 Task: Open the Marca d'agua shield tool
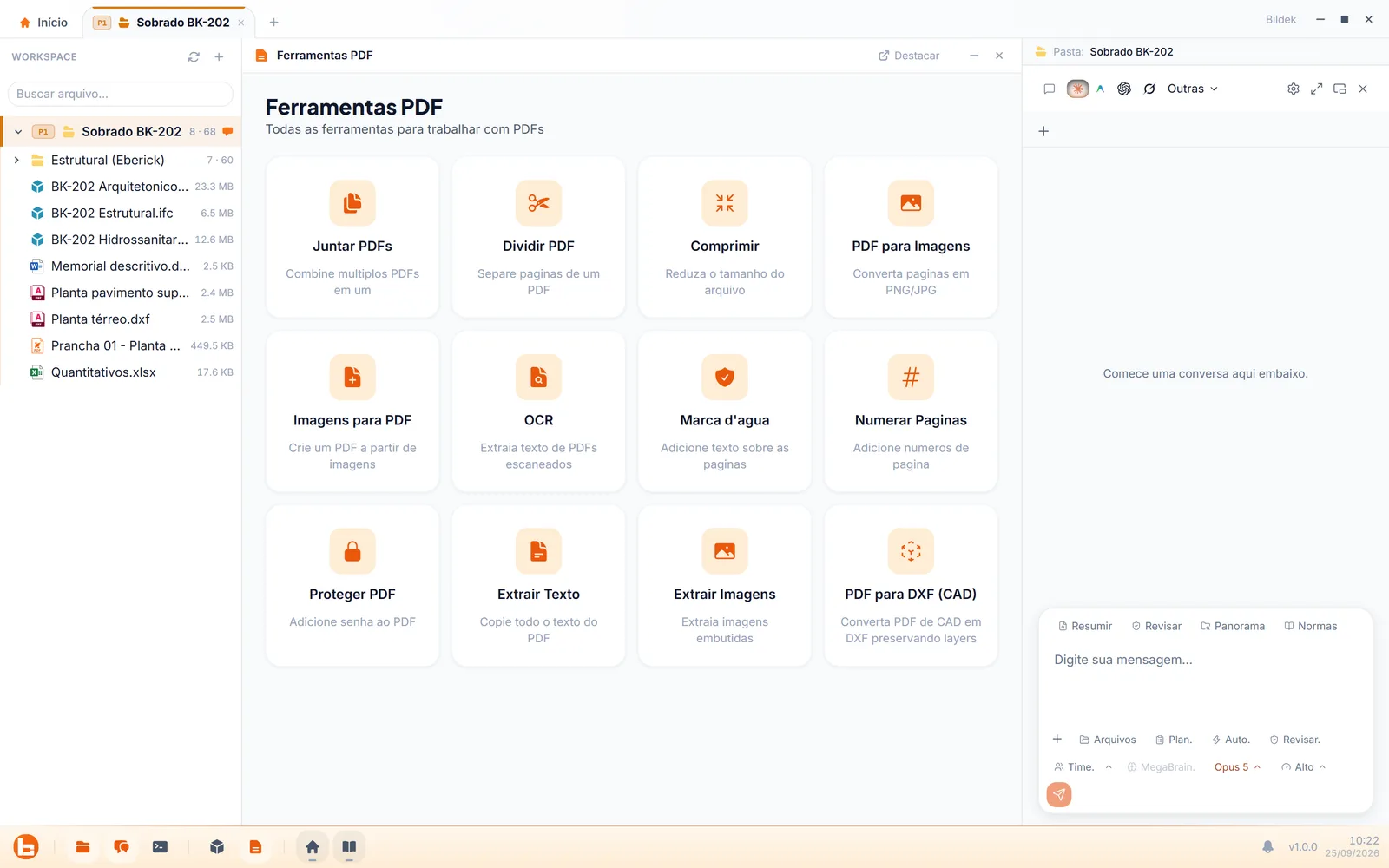point(725,411)
